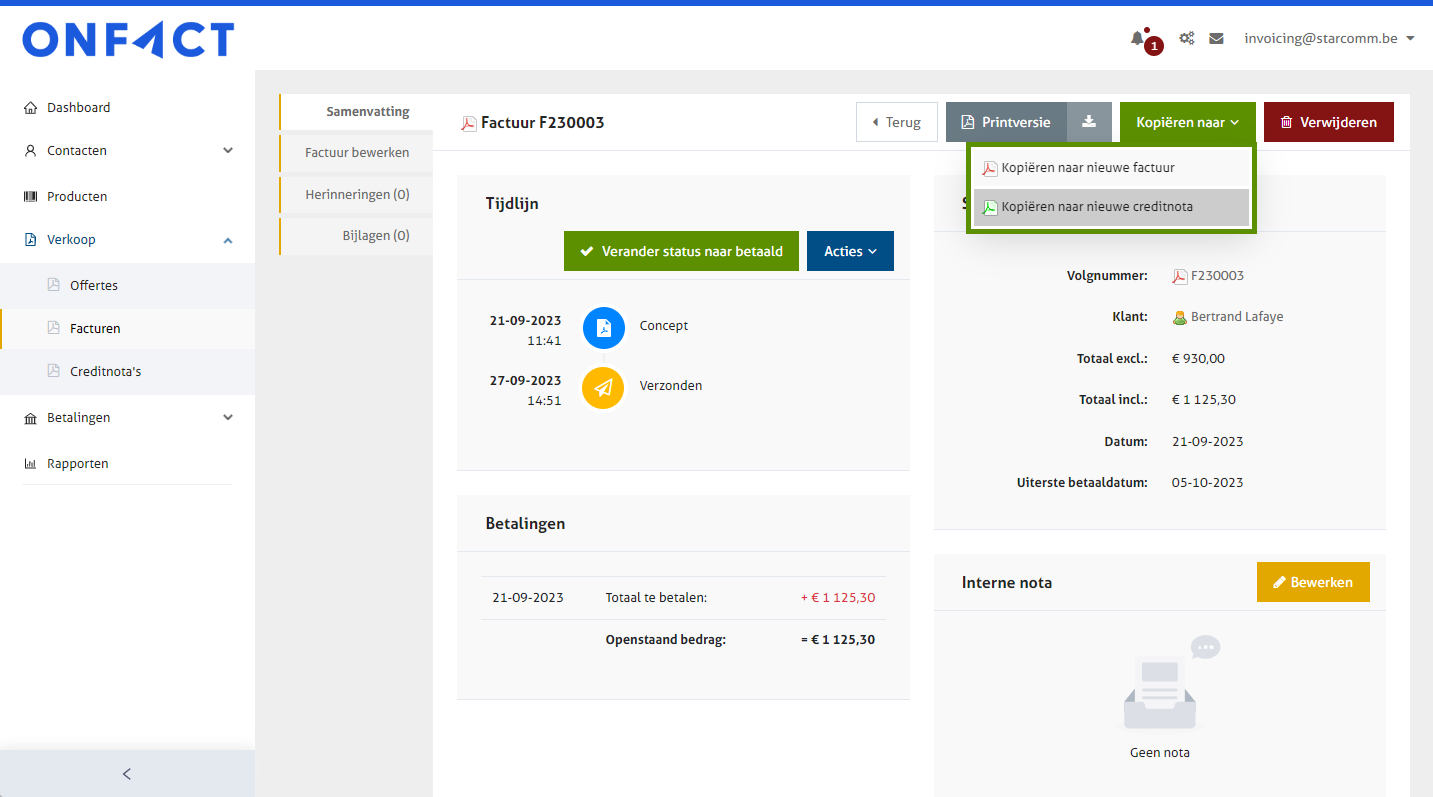Open settings gears icon in header

click(x=1186, y=39)
